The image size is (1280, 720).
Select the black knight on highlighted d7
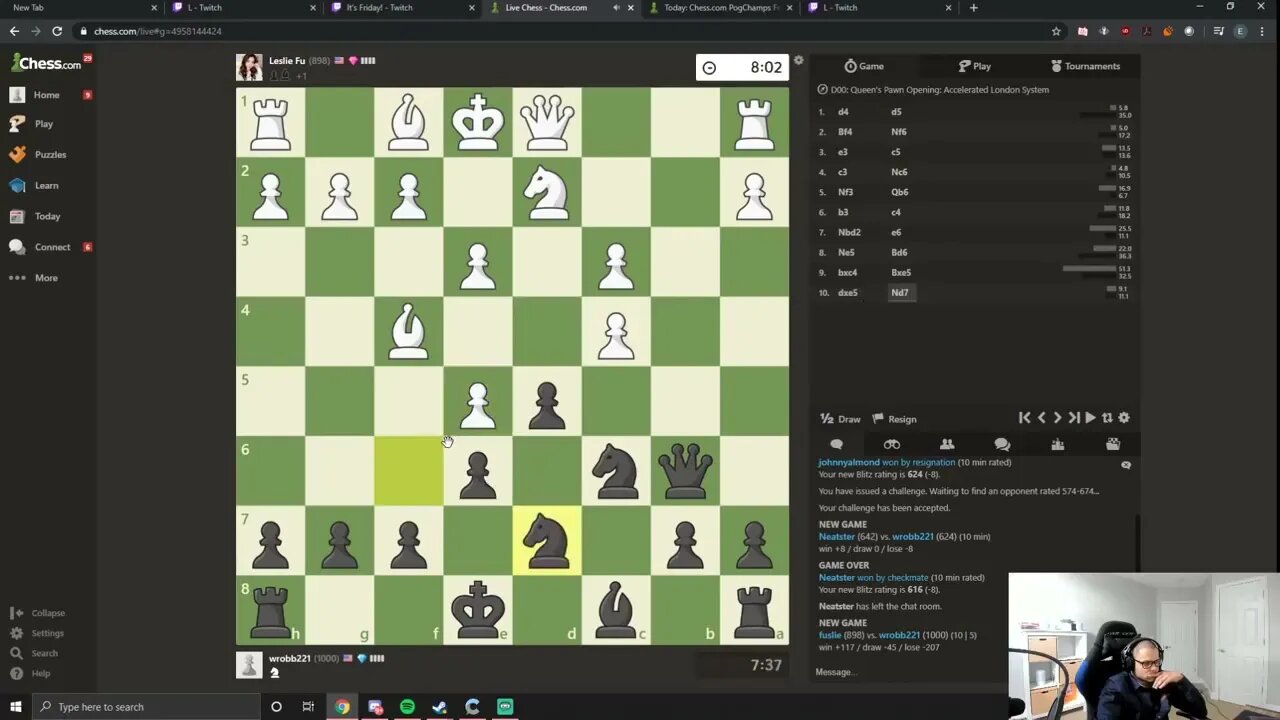pos(547,540)
